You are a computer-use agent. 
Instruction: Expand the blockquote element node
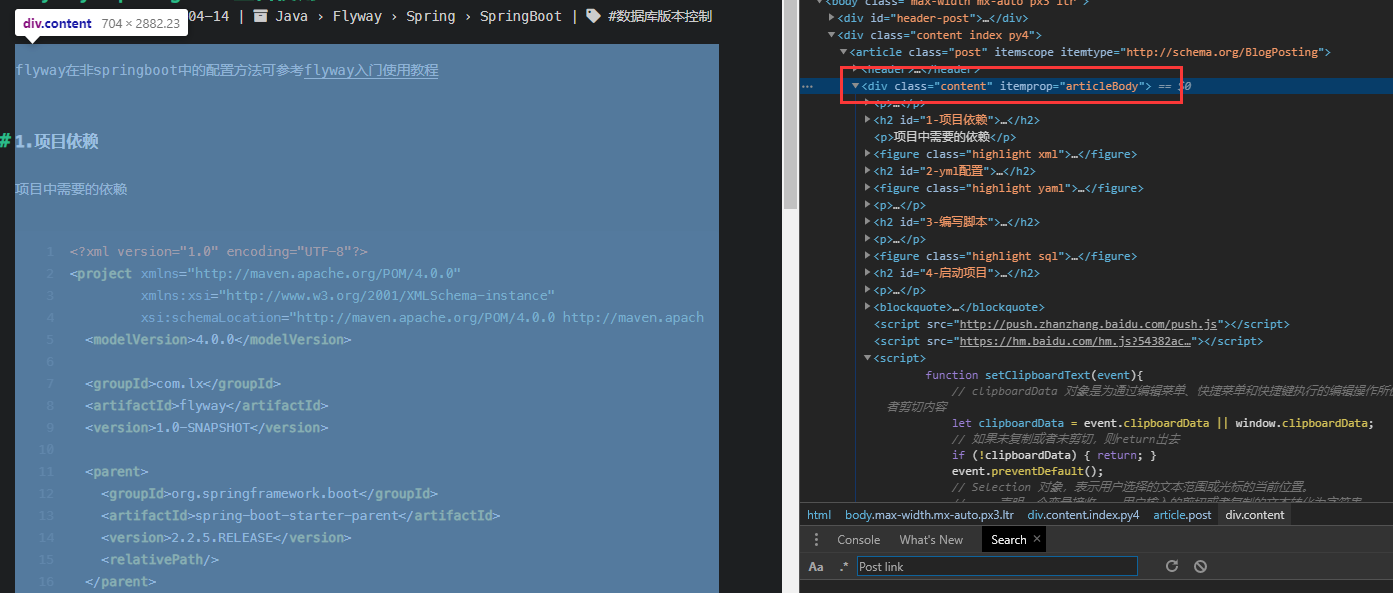(867, 307)
